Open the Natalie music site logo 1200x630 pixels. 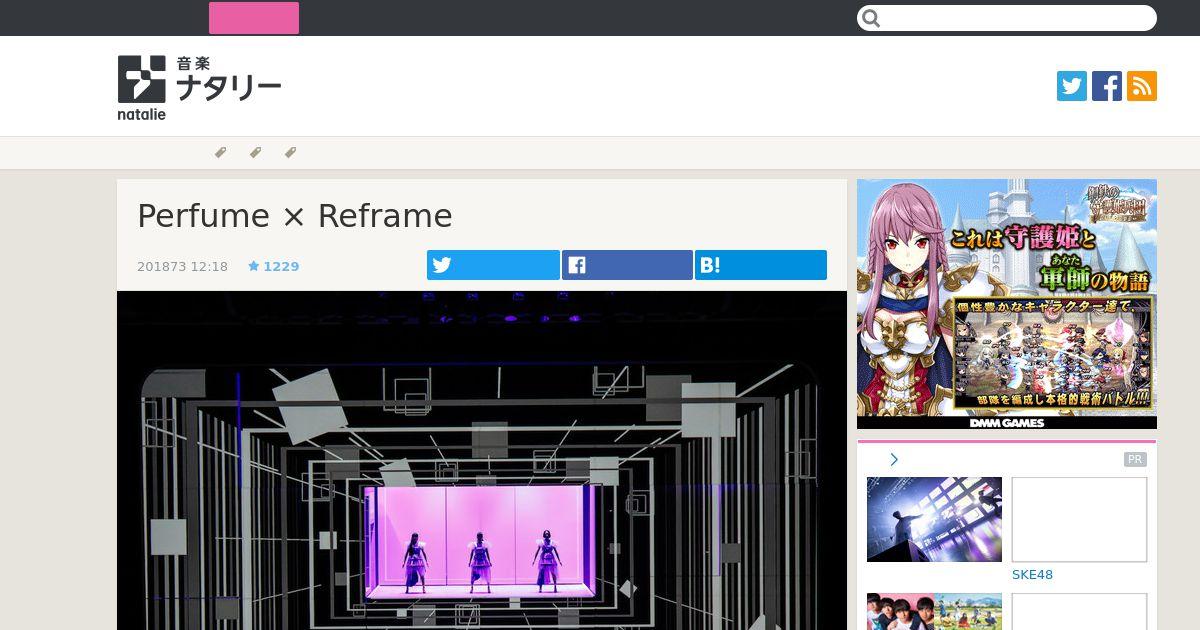199,87
